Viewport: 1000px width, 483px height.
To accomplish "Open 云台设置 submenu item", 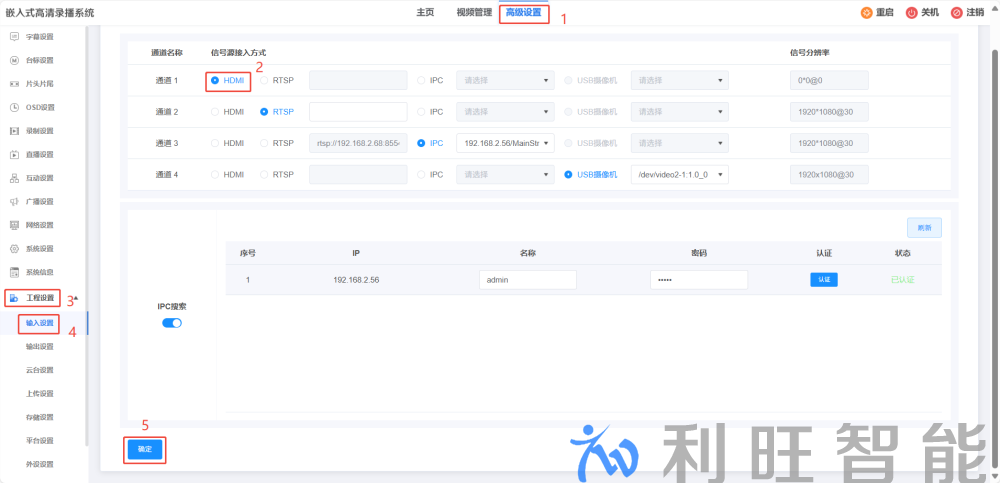I will [x=40, y=370].
